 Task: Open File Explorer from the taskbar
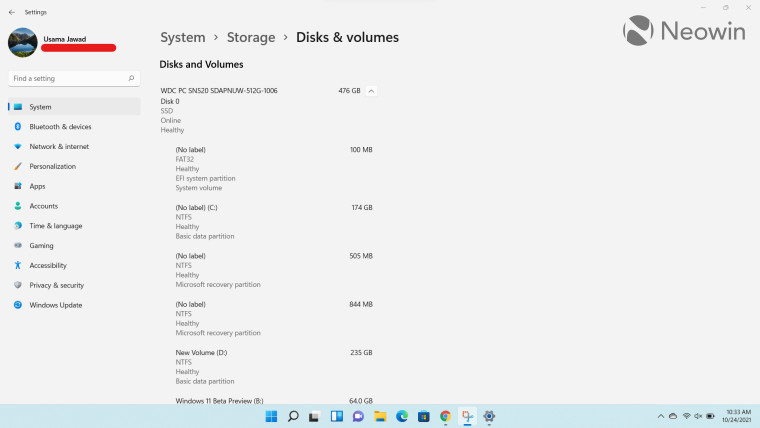pyautogui.click(x=380, y=416)
